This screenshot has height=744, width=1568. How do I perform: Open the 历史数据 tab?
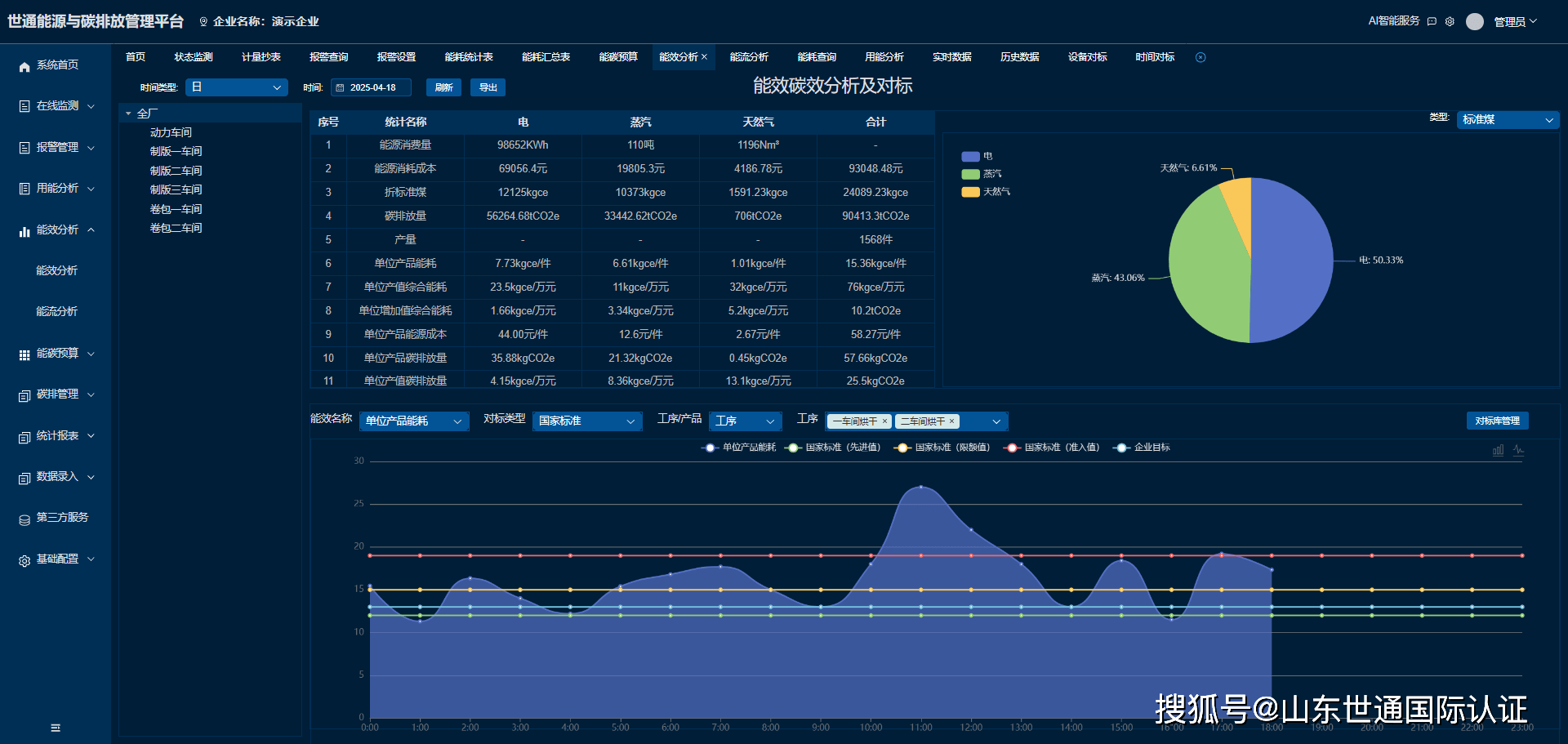tap(1019, 57)
